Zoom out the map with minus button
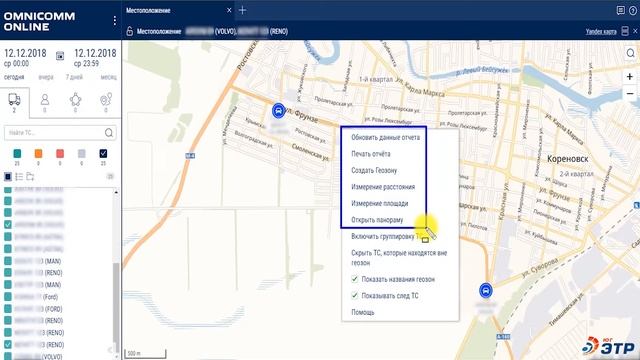 click(630, 93)
